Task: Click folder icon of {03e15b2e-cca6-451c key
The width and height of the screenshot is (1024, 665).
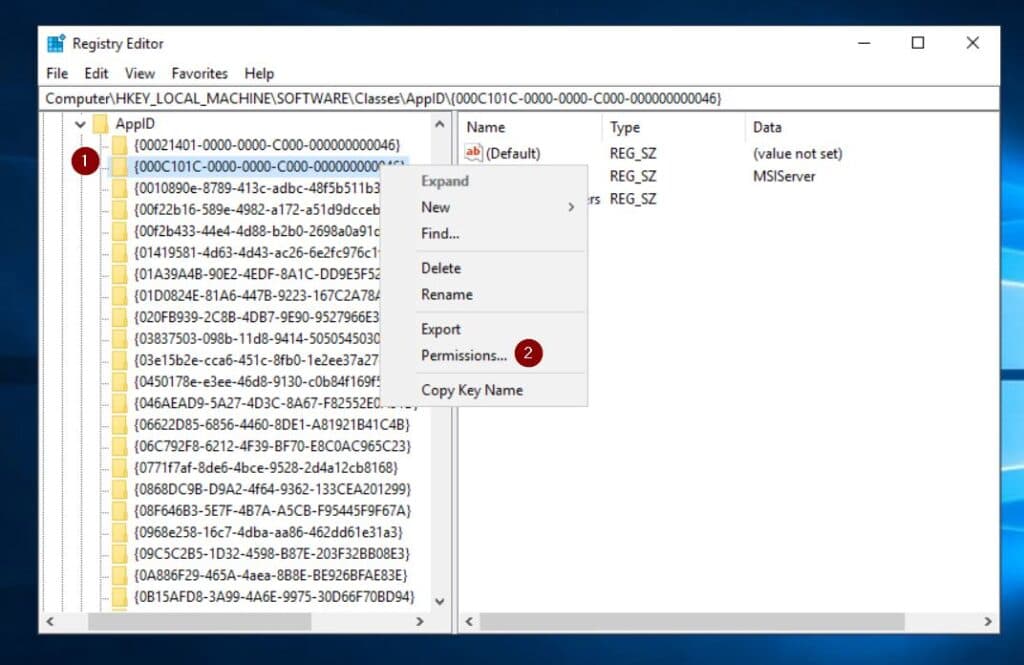Action: pyautogui.click(x=120, y=360)
